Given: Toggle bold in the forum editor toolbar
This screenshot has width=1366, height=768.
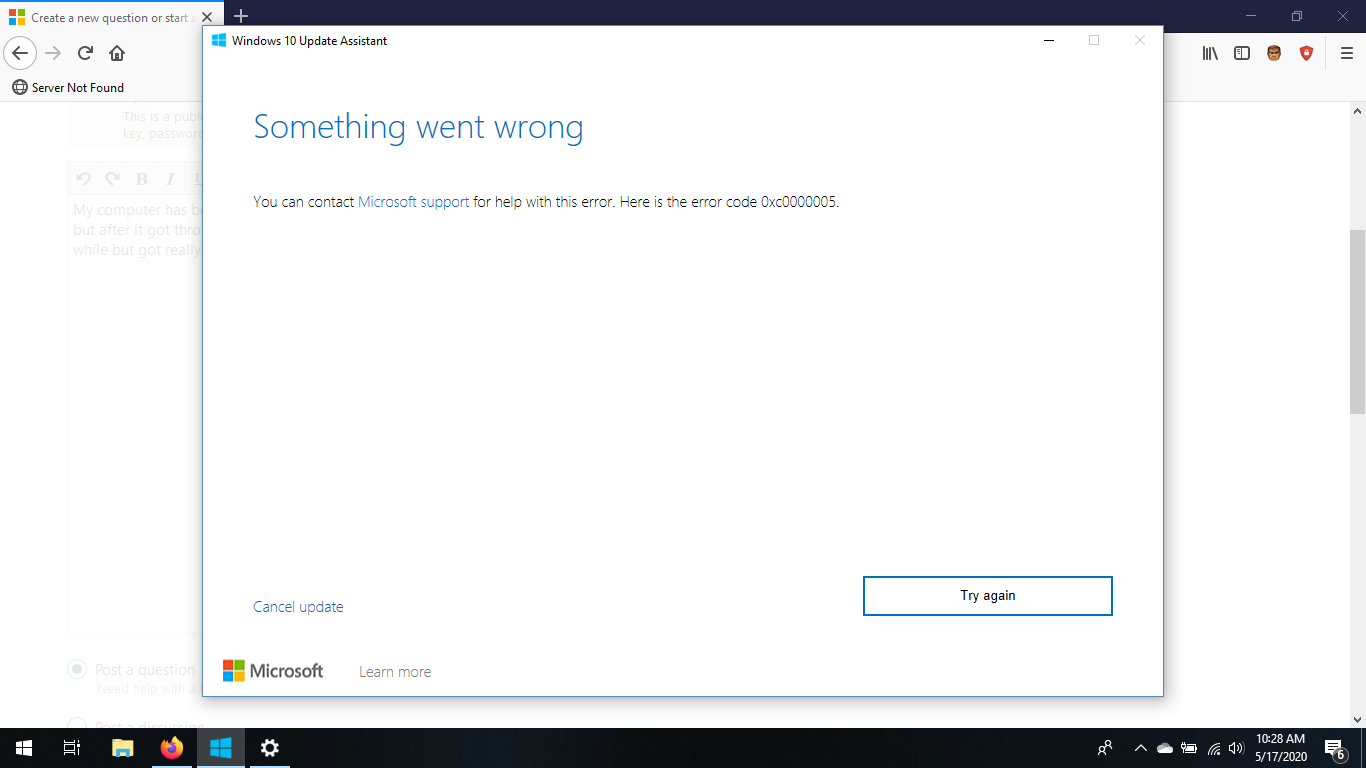Looking at the screenshot, I should click(142, 179).
